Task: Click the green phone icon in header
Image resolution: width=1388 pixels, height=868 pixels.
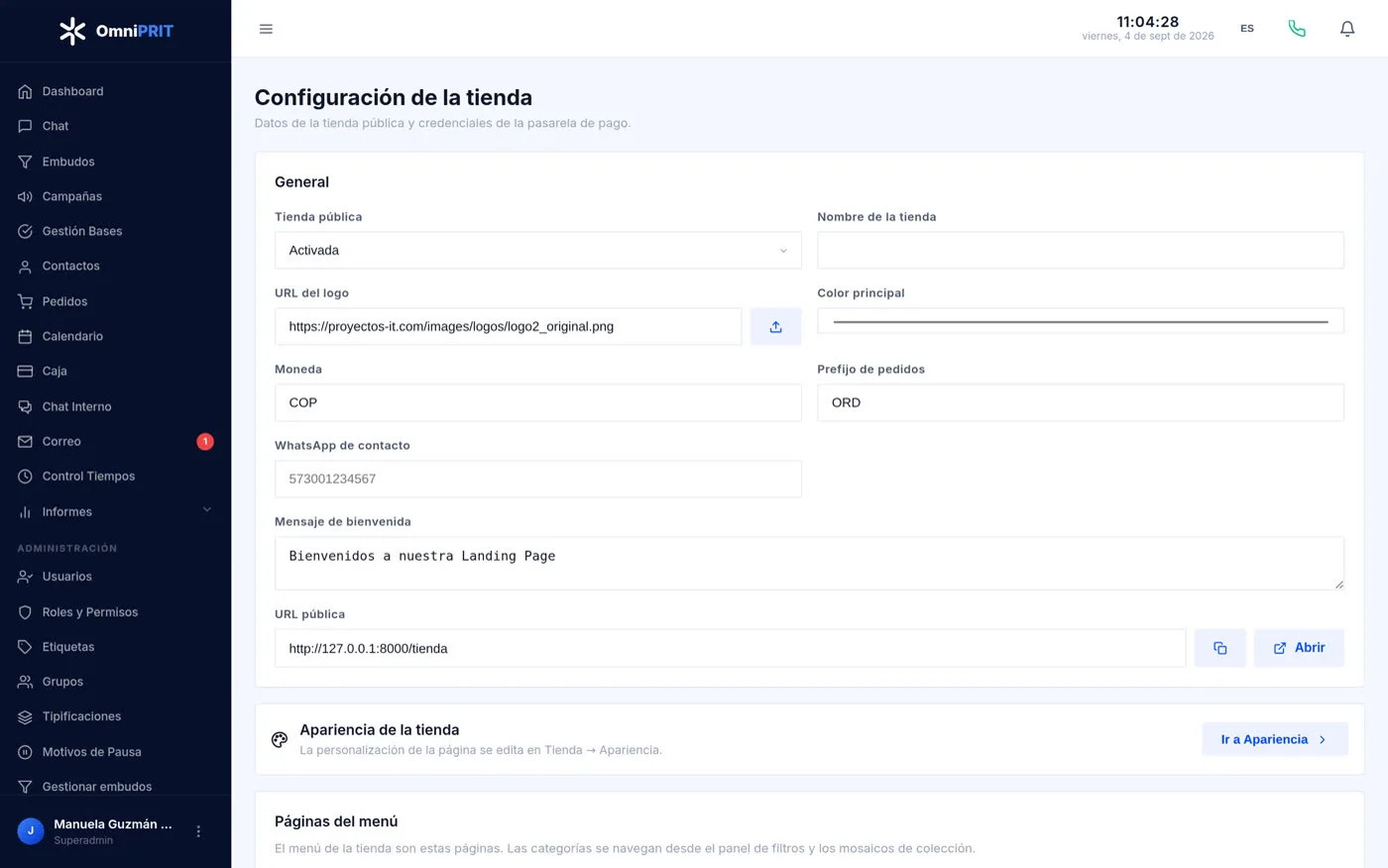Action: point(1297,29)
